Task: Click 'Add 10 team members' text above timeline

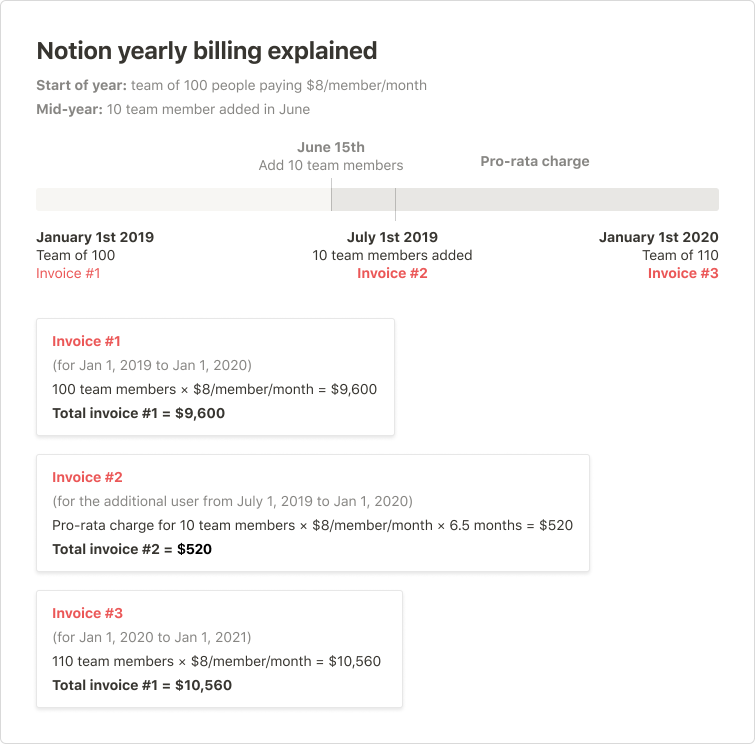Action: tap(331, 165)
